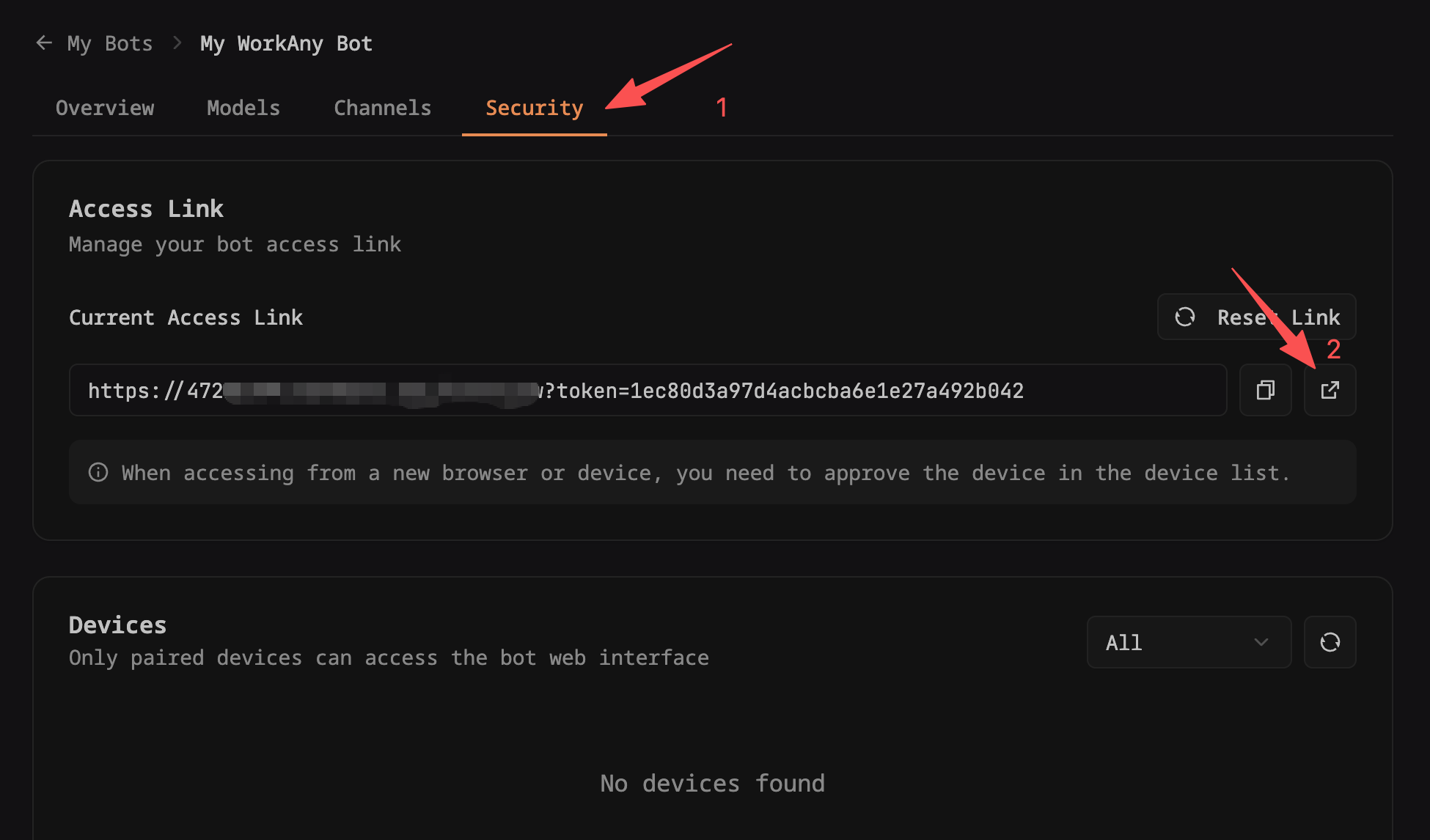
Task: Click the Current Access Link label
Action: coord(186,317)
